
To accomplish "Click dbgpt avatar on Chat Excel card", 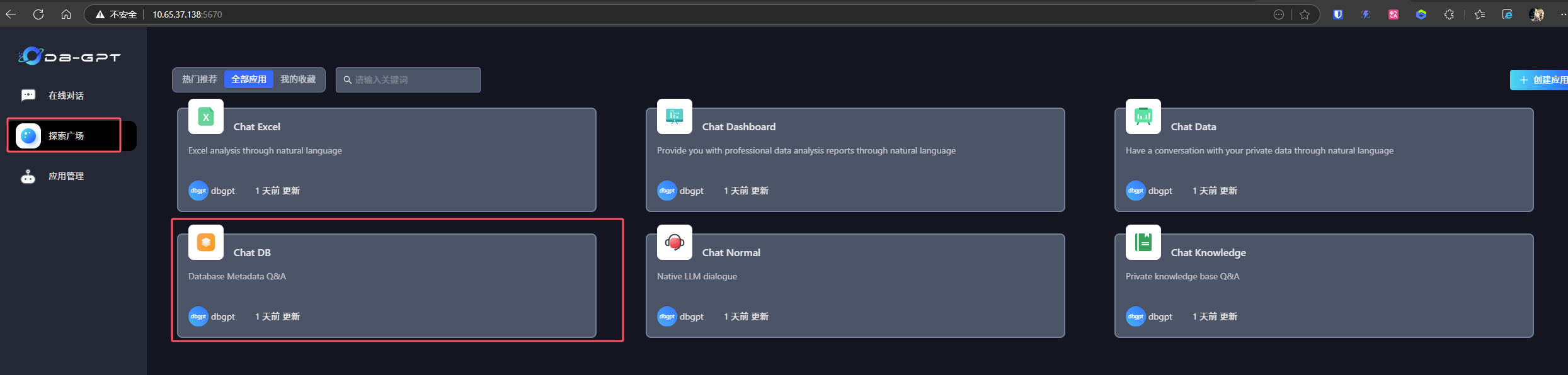I will tap(198, 191).
